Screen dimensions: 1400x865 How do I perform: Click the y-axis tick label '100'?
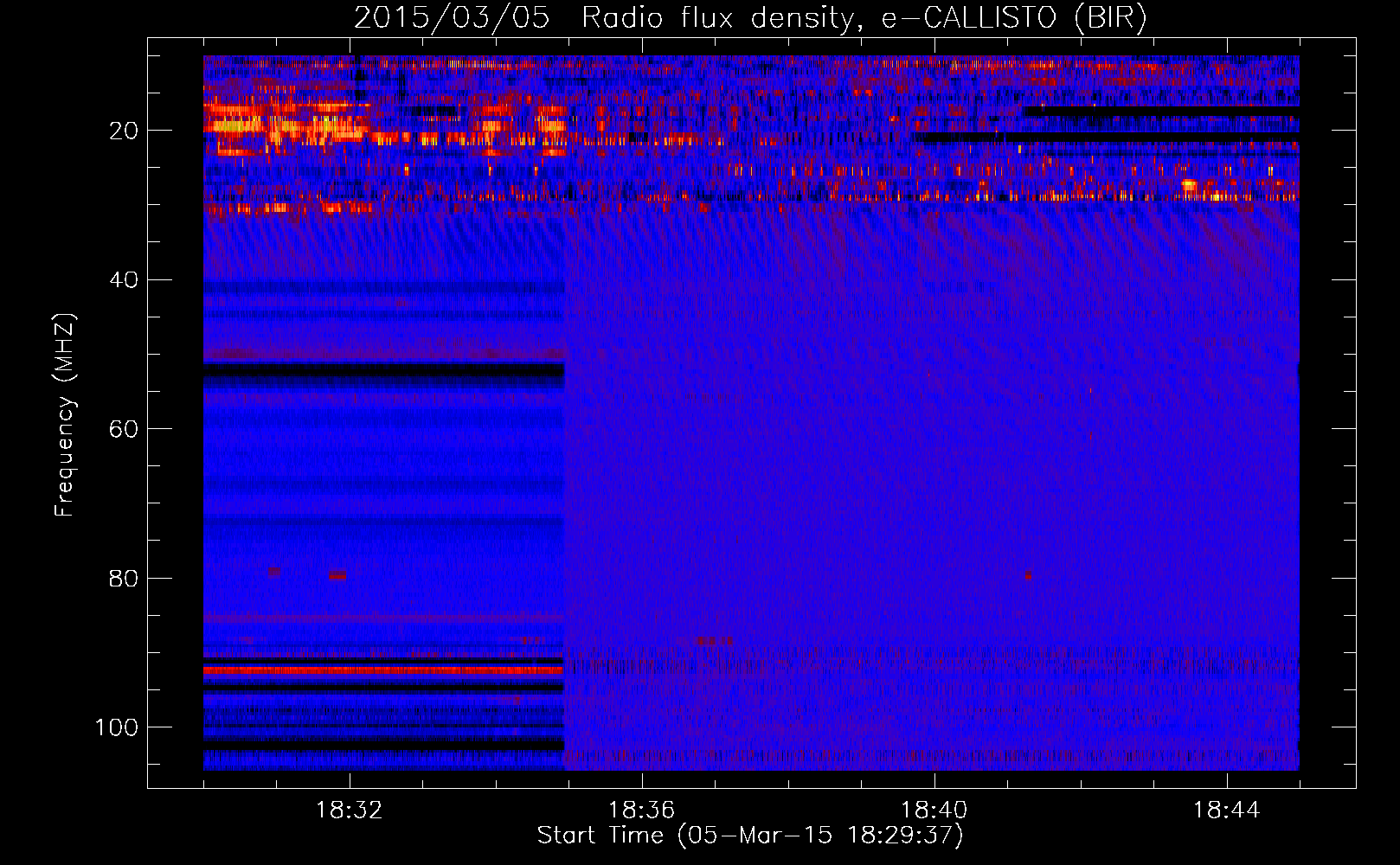[x=117, y=727]
